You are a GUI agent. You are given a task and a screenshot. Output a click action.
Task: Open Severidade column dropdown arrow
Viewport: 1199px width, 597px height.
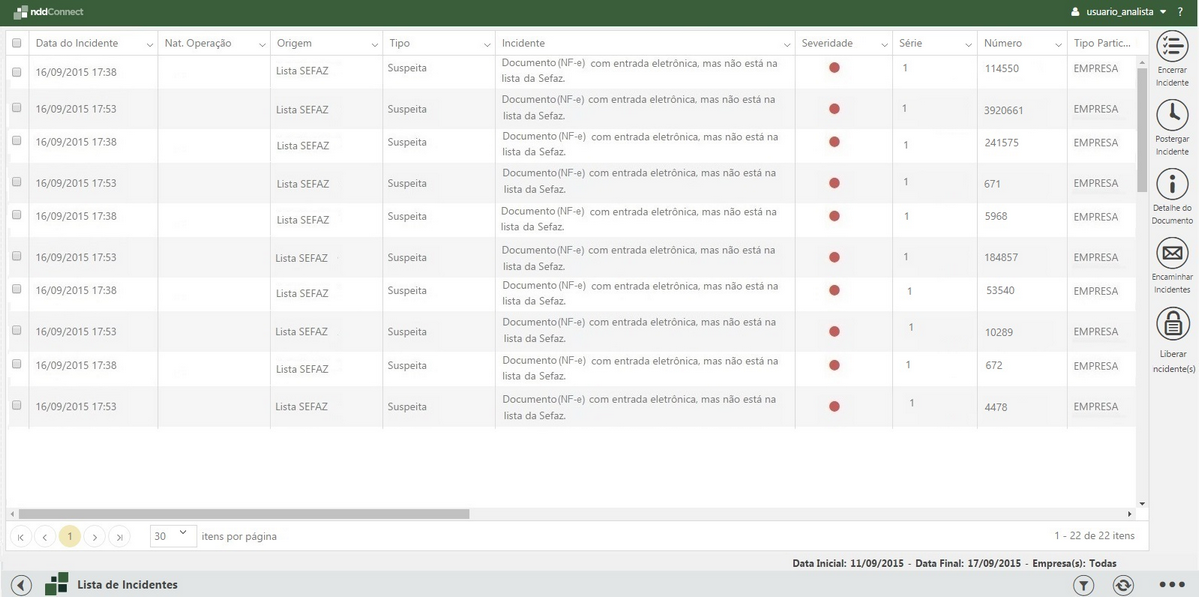(884, 45)
